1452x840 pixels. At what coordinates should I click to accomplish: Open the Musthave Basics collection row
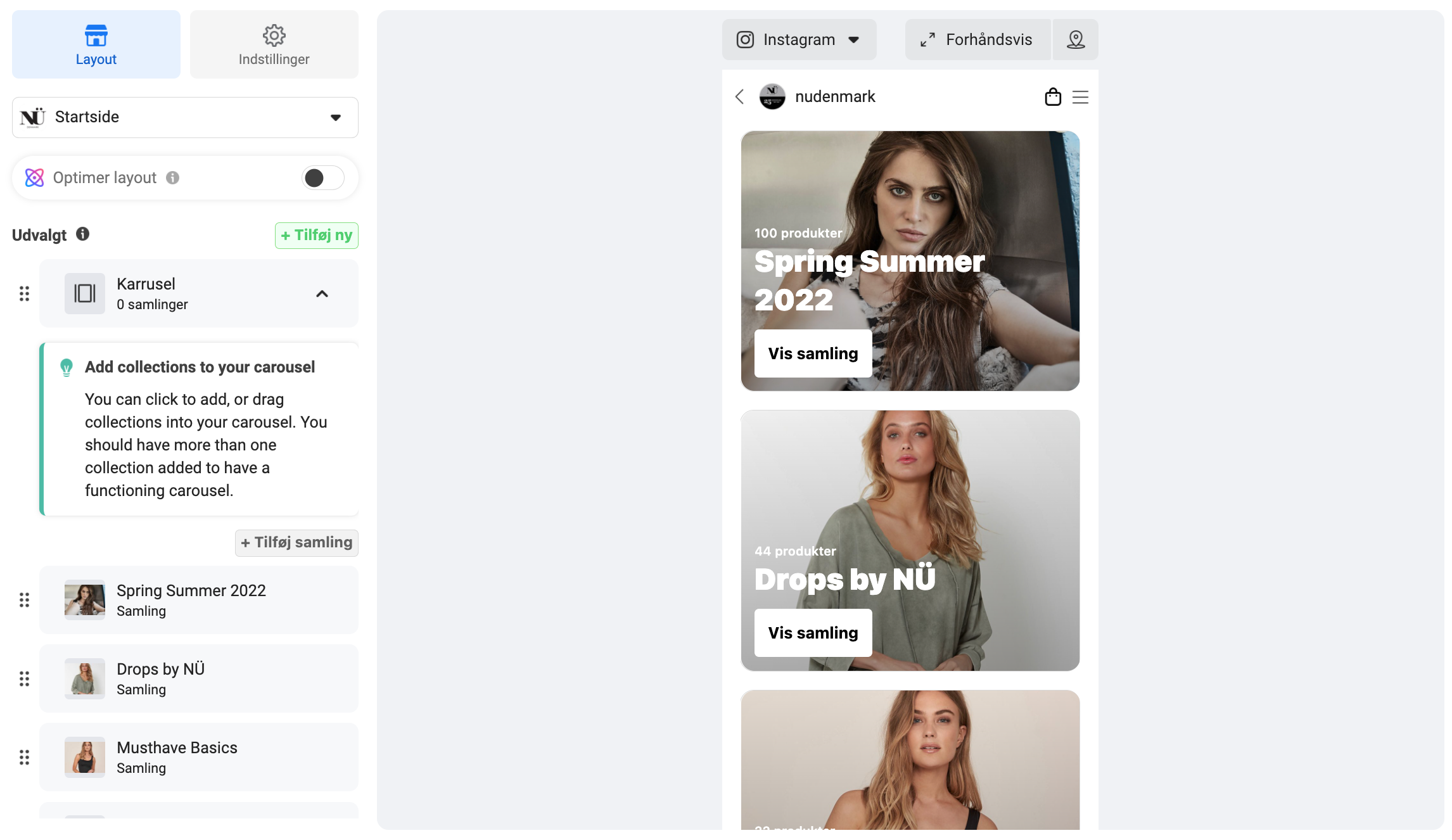tap(199, 757)
